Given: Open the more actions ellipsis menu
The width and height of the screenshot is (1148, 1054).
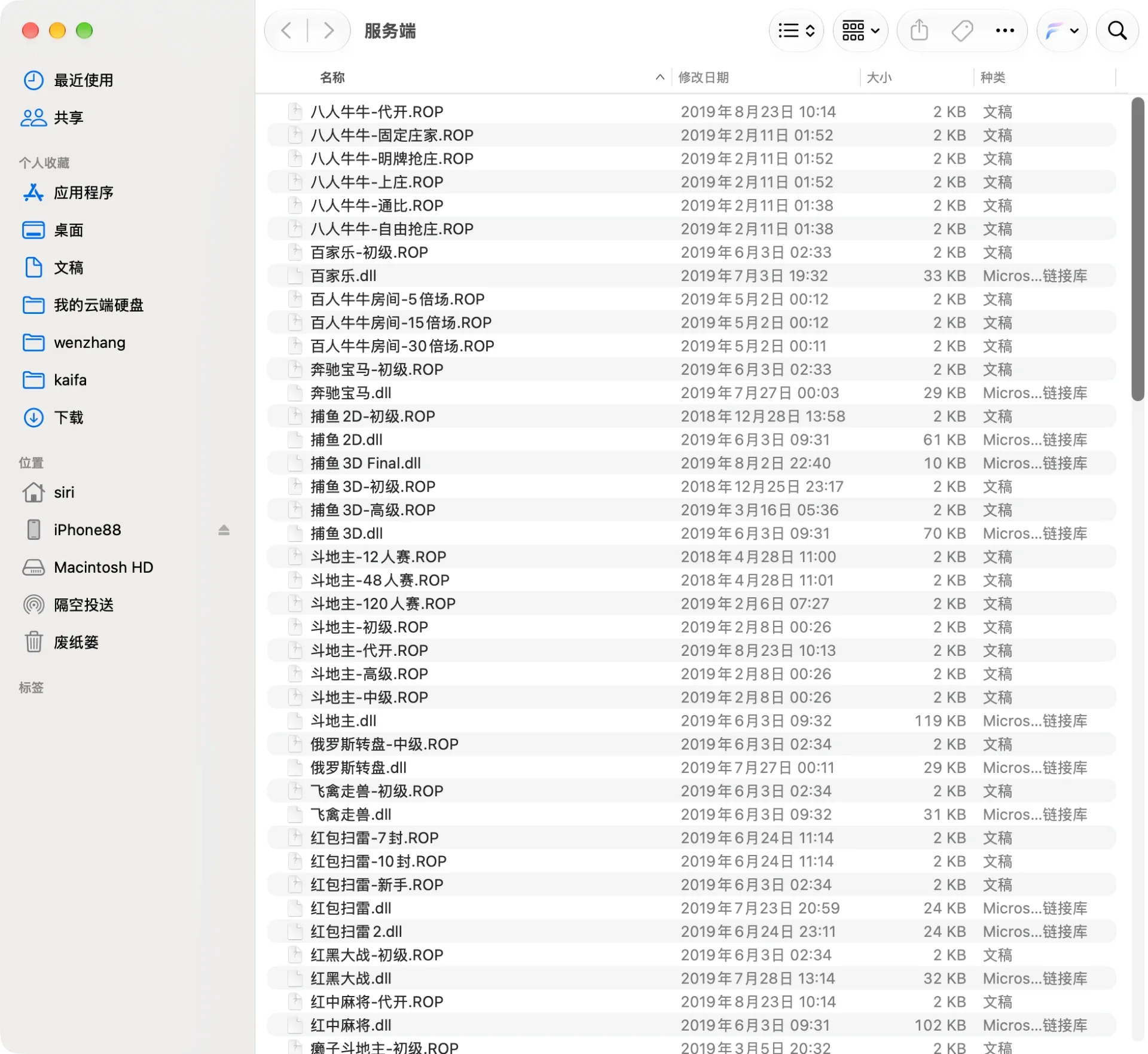Looking at the screenshot, I should tap(1004, 30).
